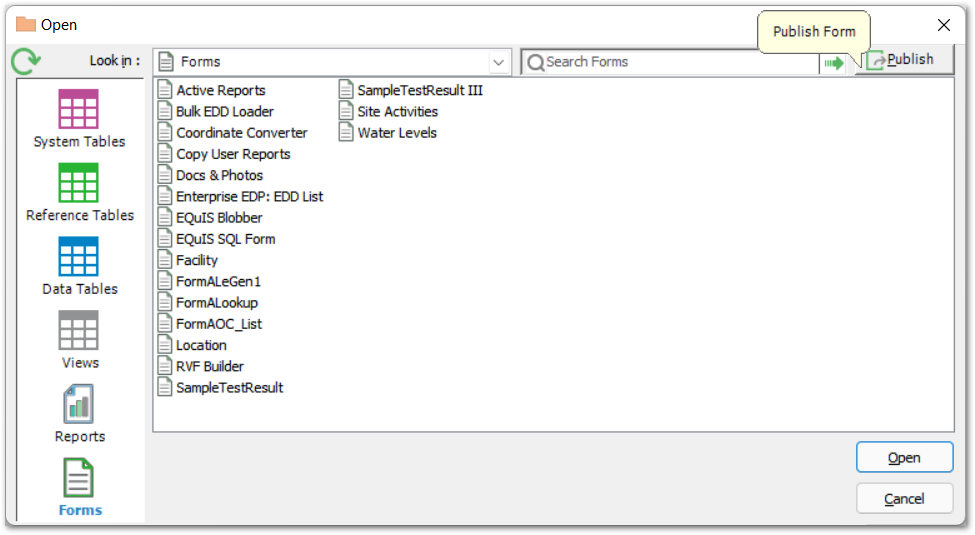Pick Coordinate Converter name in list

(242, 133)
